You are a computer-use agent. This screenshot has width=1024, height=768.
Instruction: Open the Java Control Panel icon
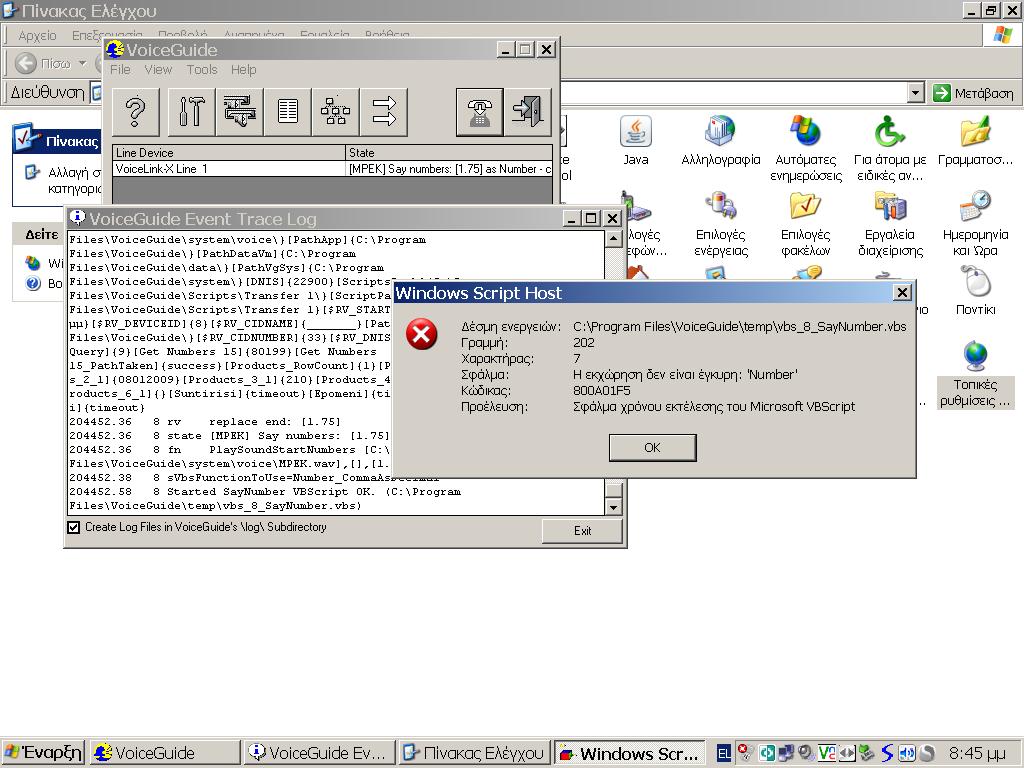click(635, 141)
